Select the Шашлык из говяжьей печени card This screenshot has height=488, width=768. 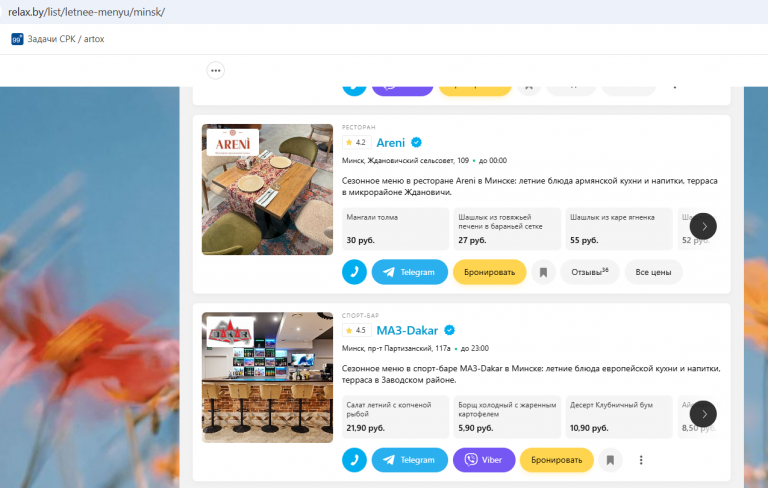tap(507, 228)
